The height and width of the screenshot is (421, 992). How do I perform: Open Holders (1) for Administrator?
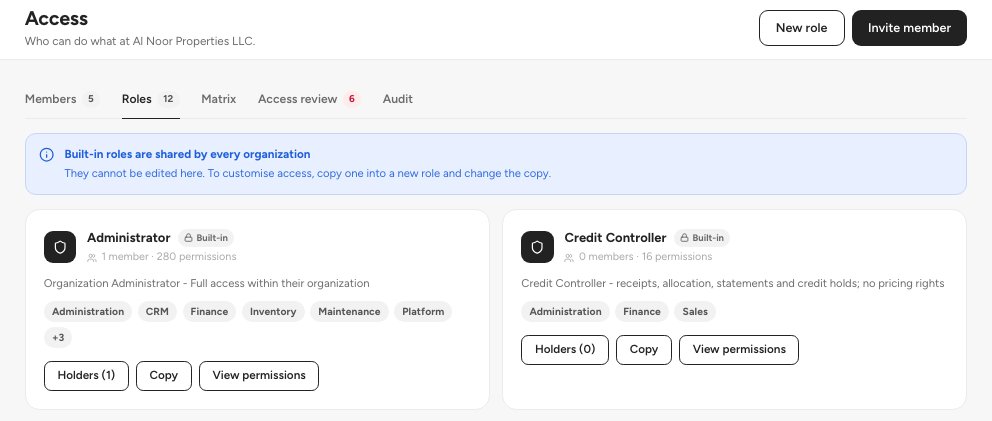[x=86, y=375]
